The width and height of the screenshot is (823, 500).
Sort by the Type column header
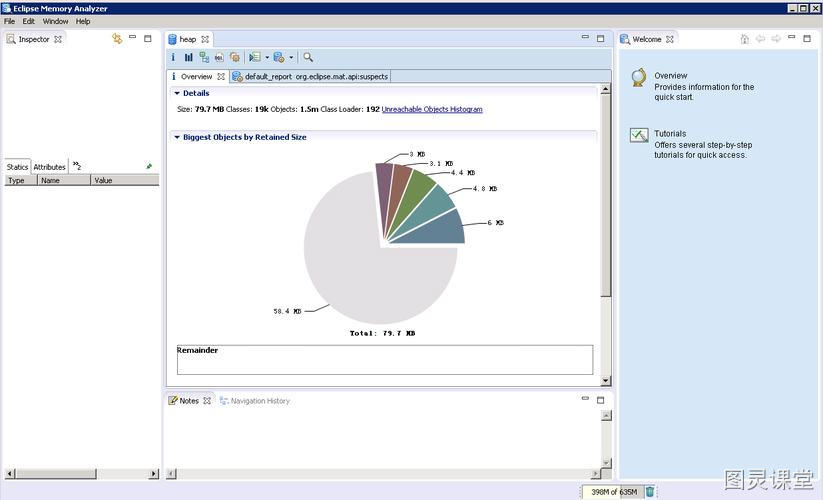20,180
